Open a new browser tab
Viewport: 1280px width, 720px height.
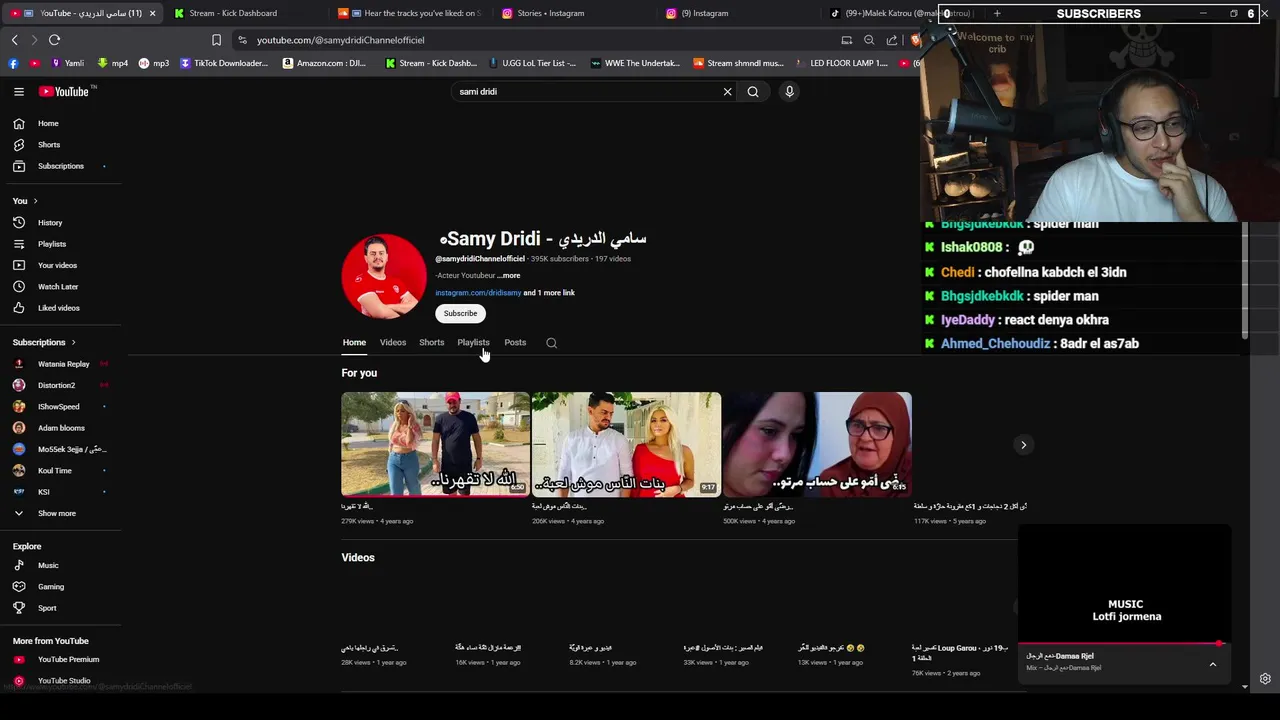[997, 13]
